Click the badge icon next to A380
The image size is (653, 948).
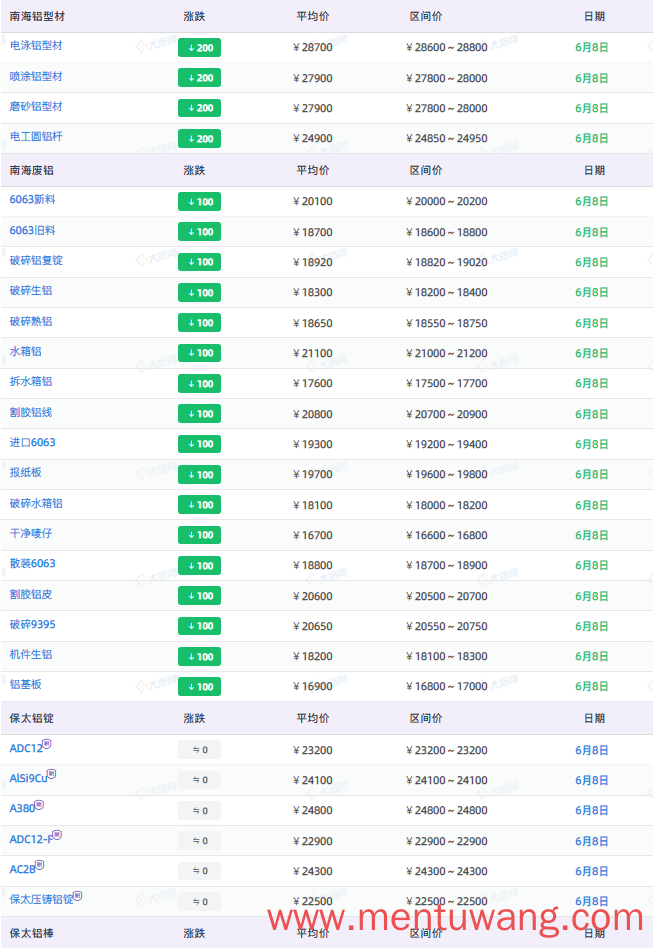[x=39, y=804]
